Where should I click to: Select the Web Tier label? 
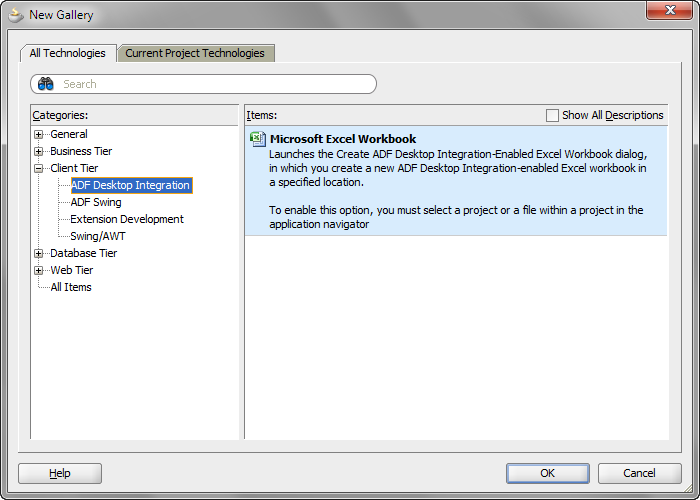71,270
